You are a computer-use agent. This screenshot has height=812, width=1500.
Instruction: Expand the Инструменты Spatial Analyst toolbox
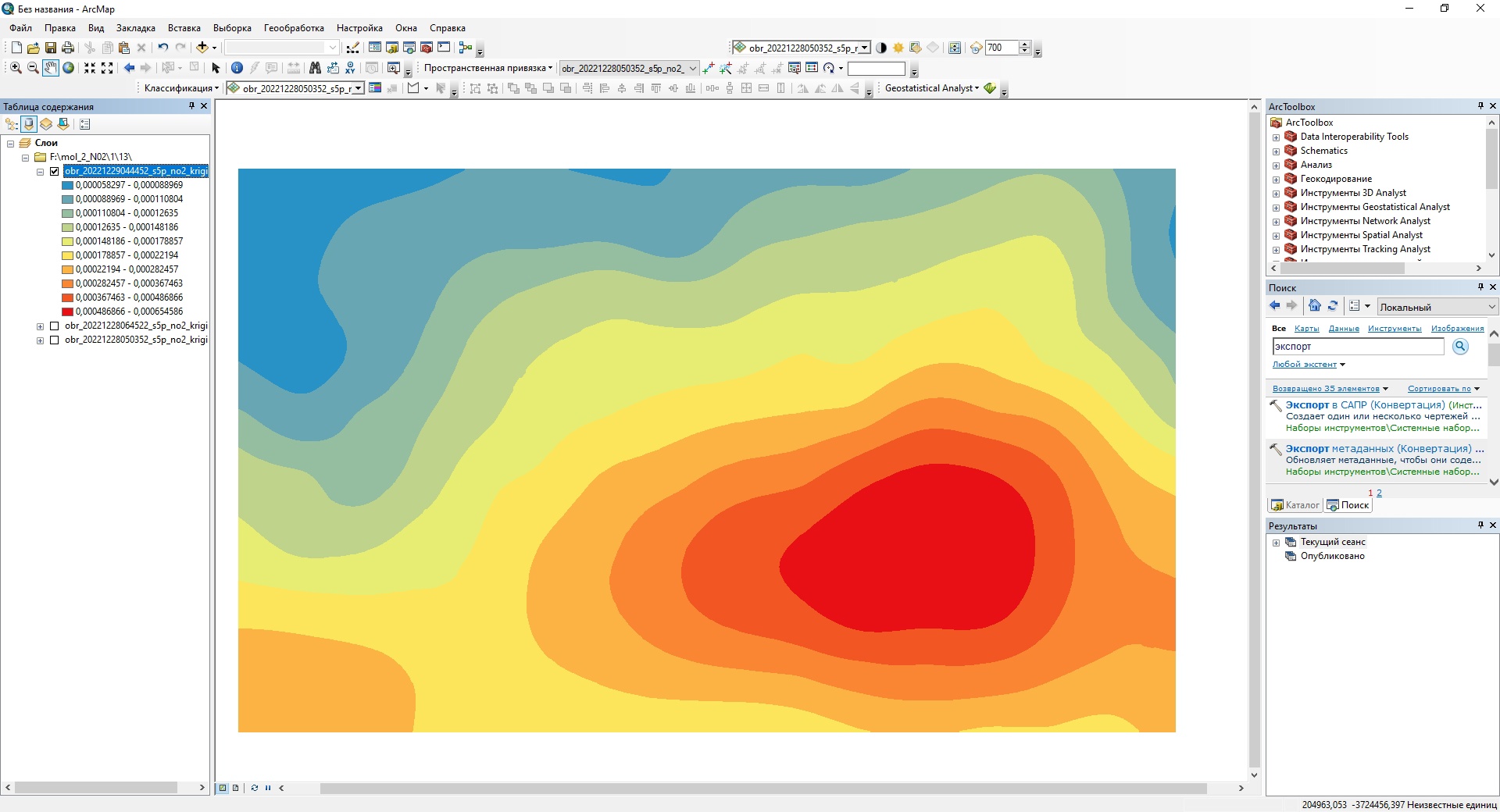1276,235
